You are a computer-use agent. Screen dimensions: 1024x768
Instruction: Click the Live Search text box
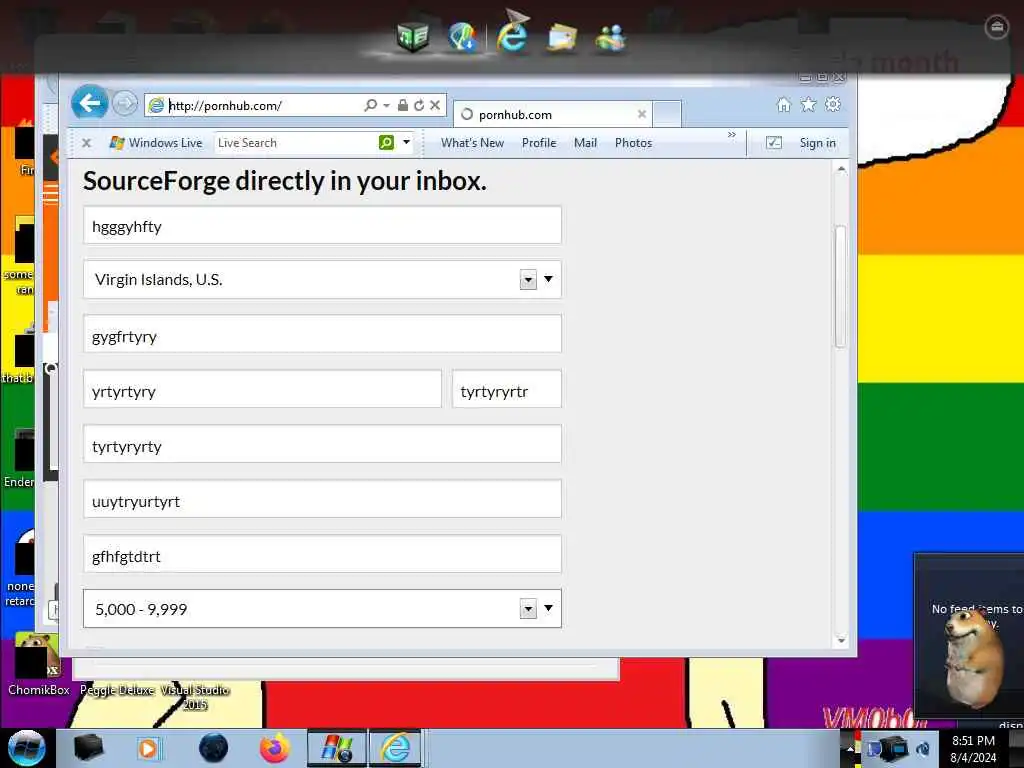click(296, 142)
